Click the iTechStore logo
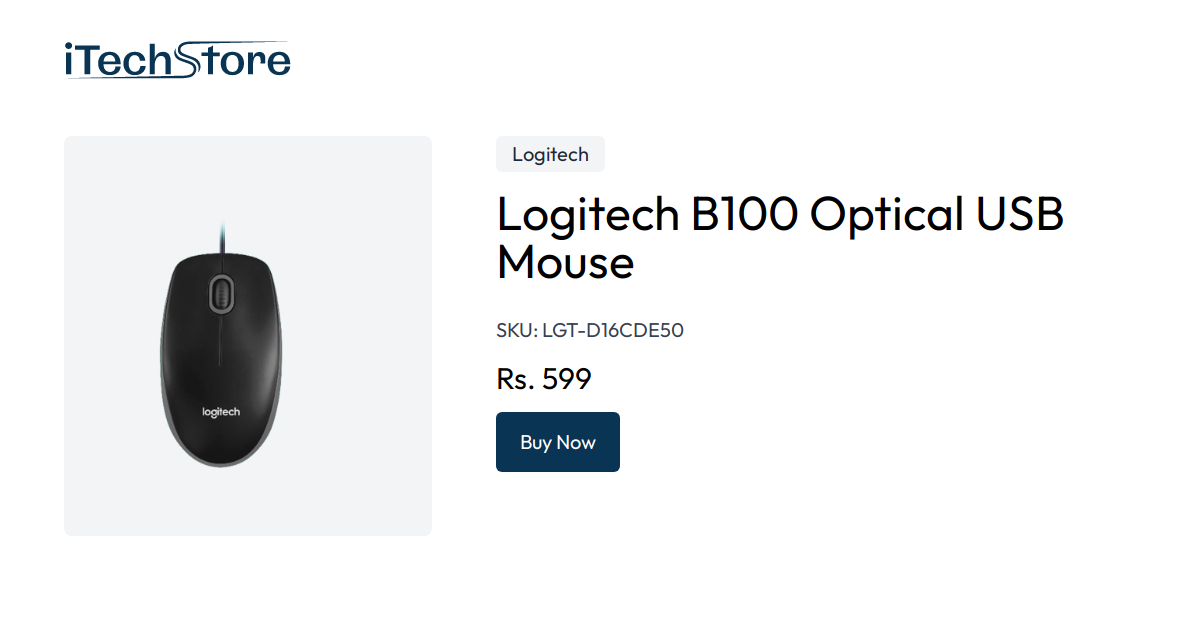Image resolution: width=1200 pixels, height=630 pixels. pyautogui.click(x=177, y=60)
